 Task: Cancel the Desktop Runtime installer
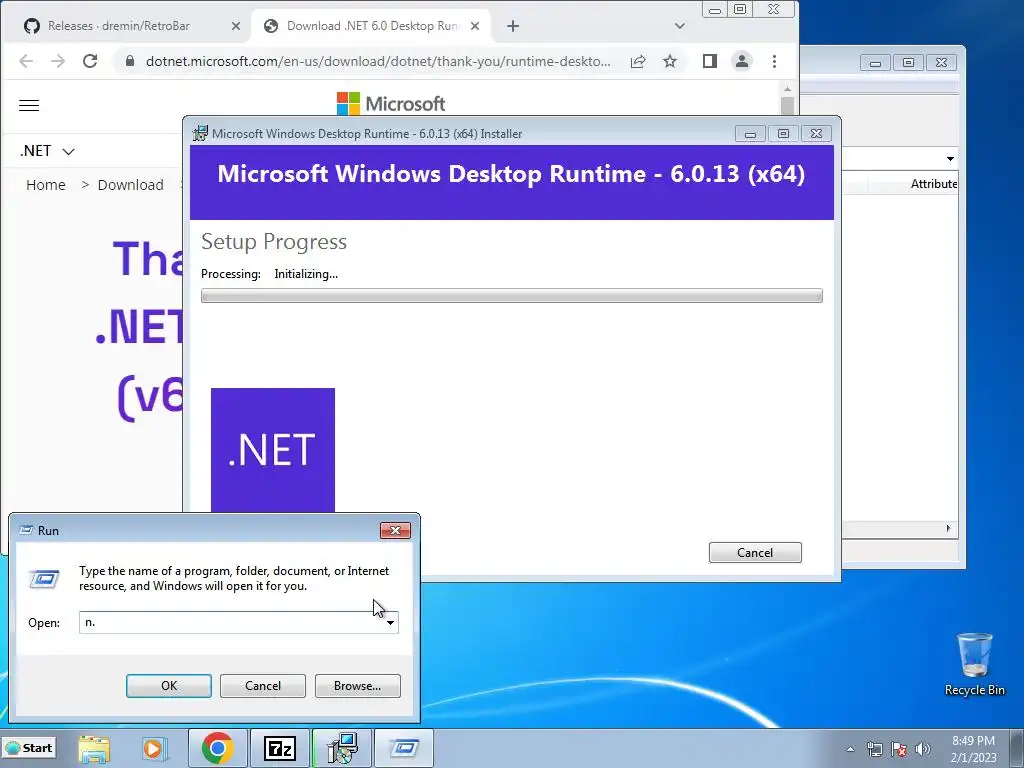click(755, 552)
